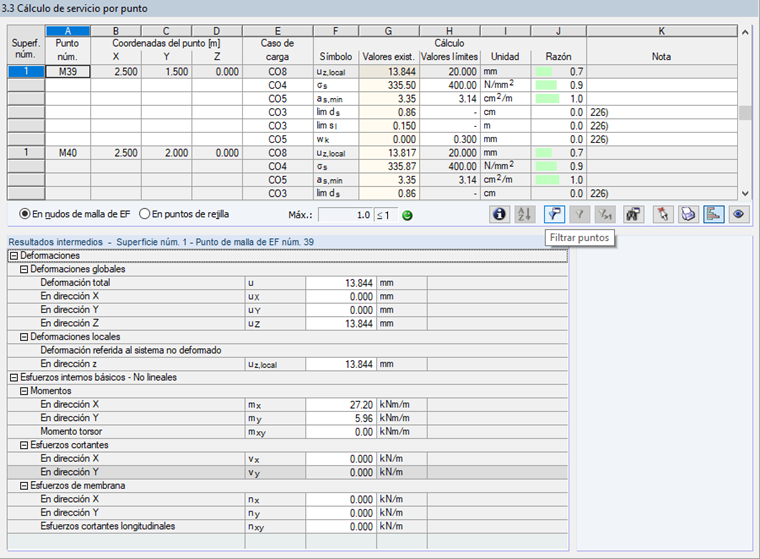The height and width of the screenshot is (559, 760).
Task: Click the green smiley status icon
Action: tap(407, 215)
